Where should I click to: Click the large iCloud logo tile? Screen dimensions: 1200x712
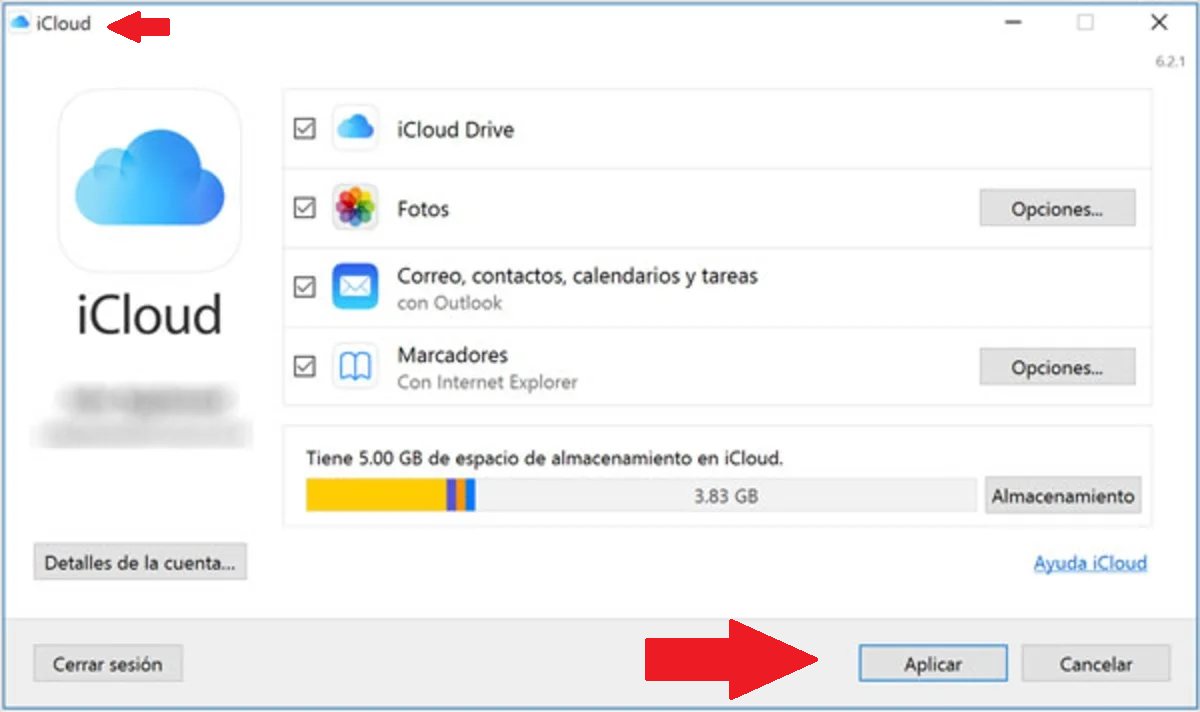149,181
